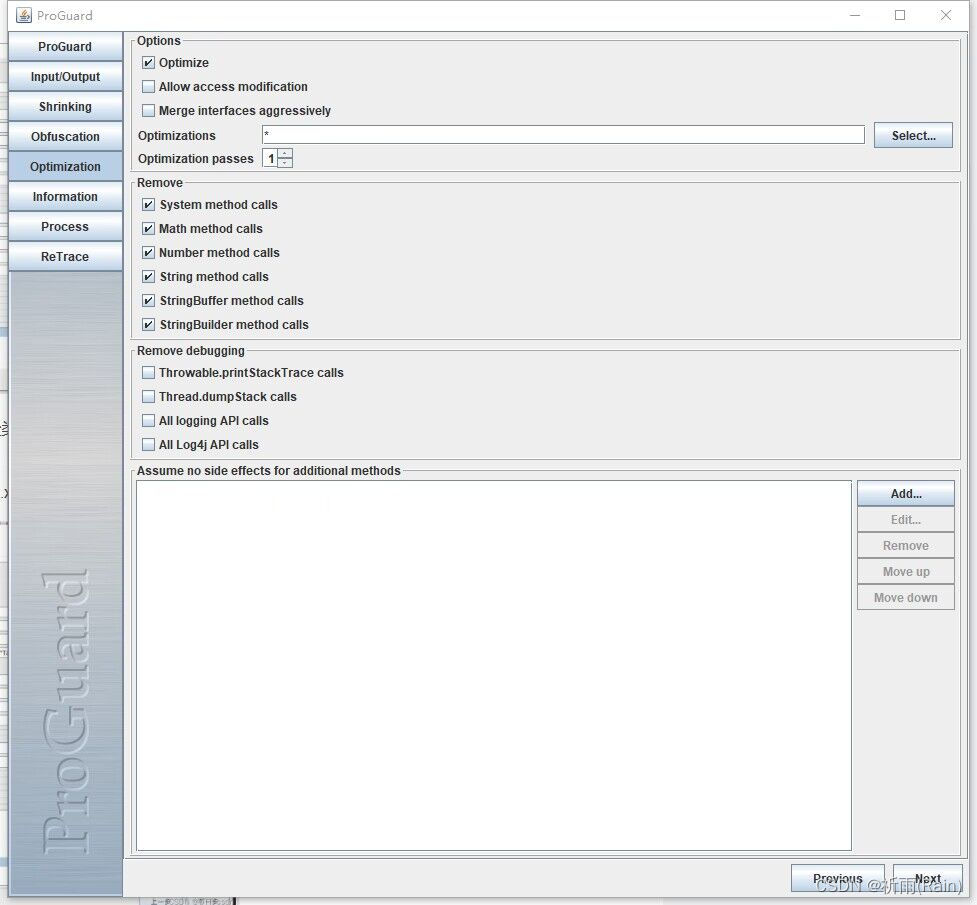Image resolution: width=977 pixels, height=905 pixels.
Task: Uncheck Number method calls
Action: (148, 252)
